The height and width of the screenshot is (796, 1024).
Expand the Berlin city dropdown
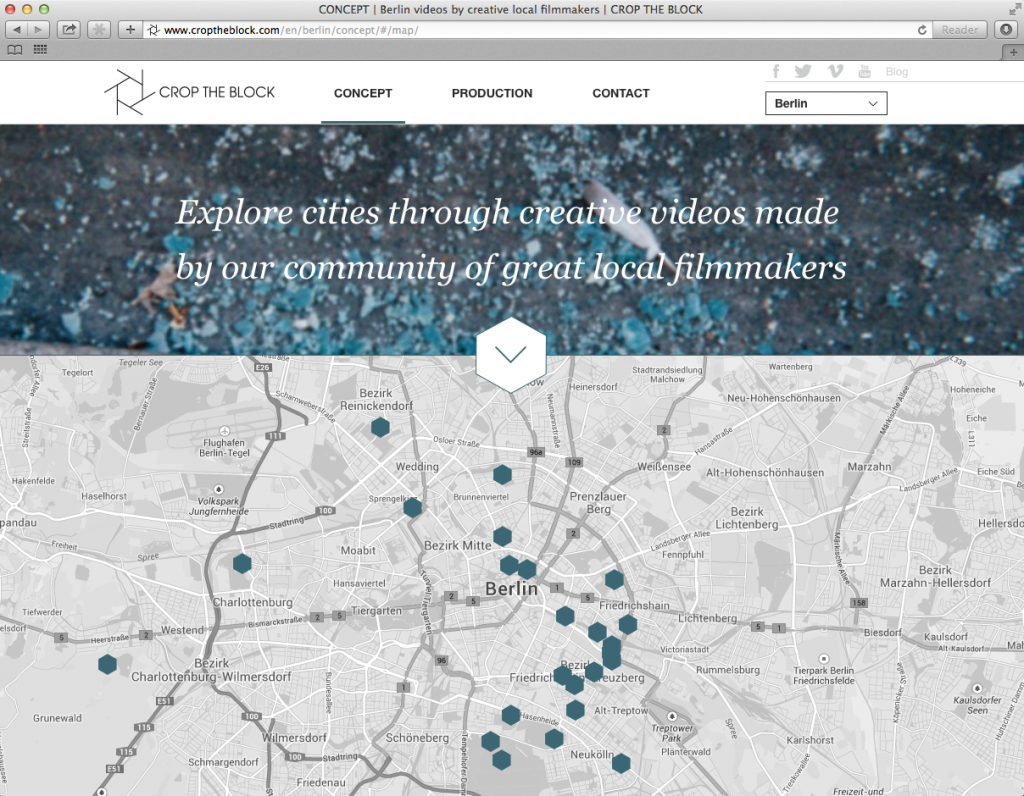(826, 103)
